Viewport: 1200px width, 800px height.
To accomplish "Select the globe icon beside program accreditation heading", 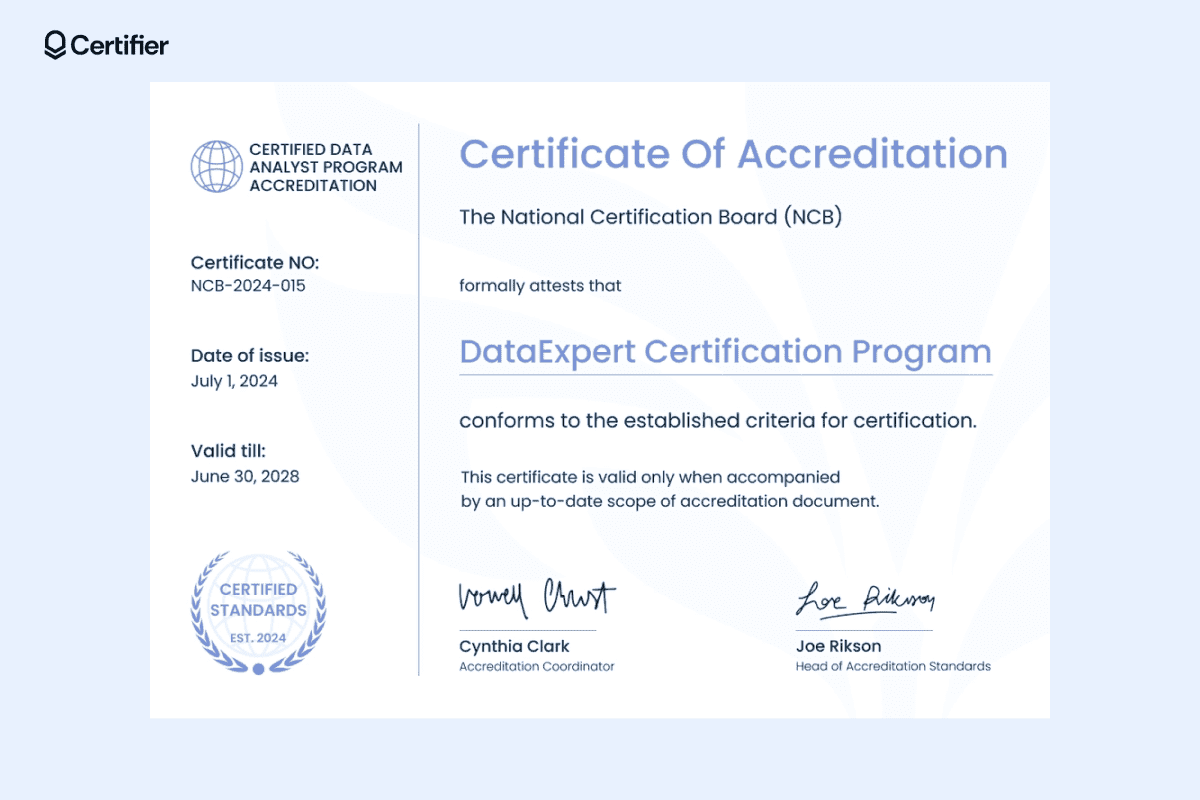I will coord(216,166).
